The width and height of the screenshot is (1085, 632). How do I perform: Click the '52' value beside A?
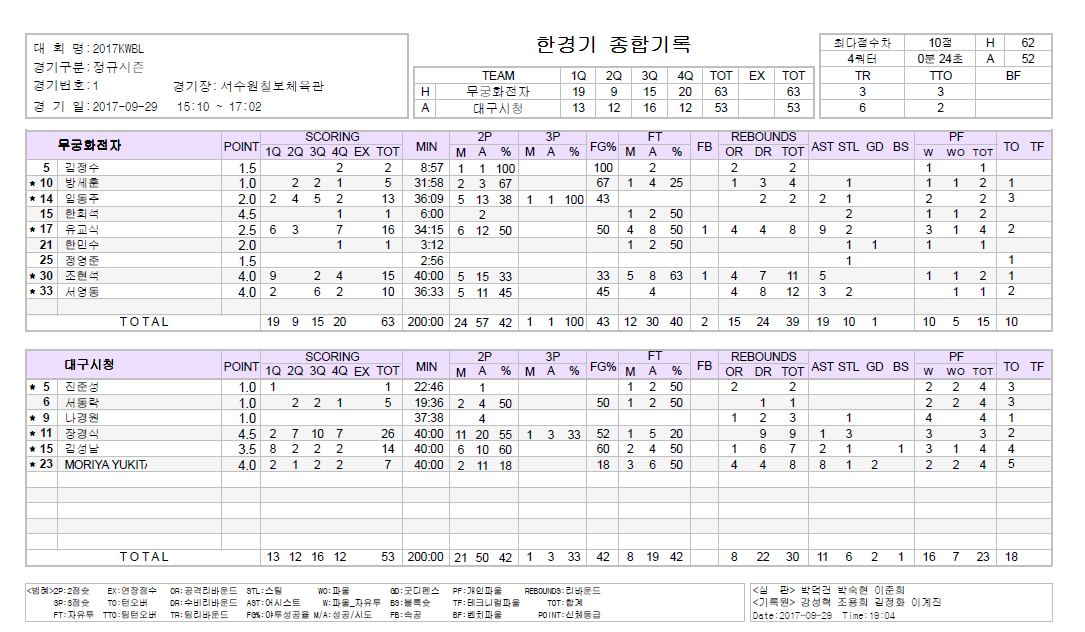[x=1028, y=59]
